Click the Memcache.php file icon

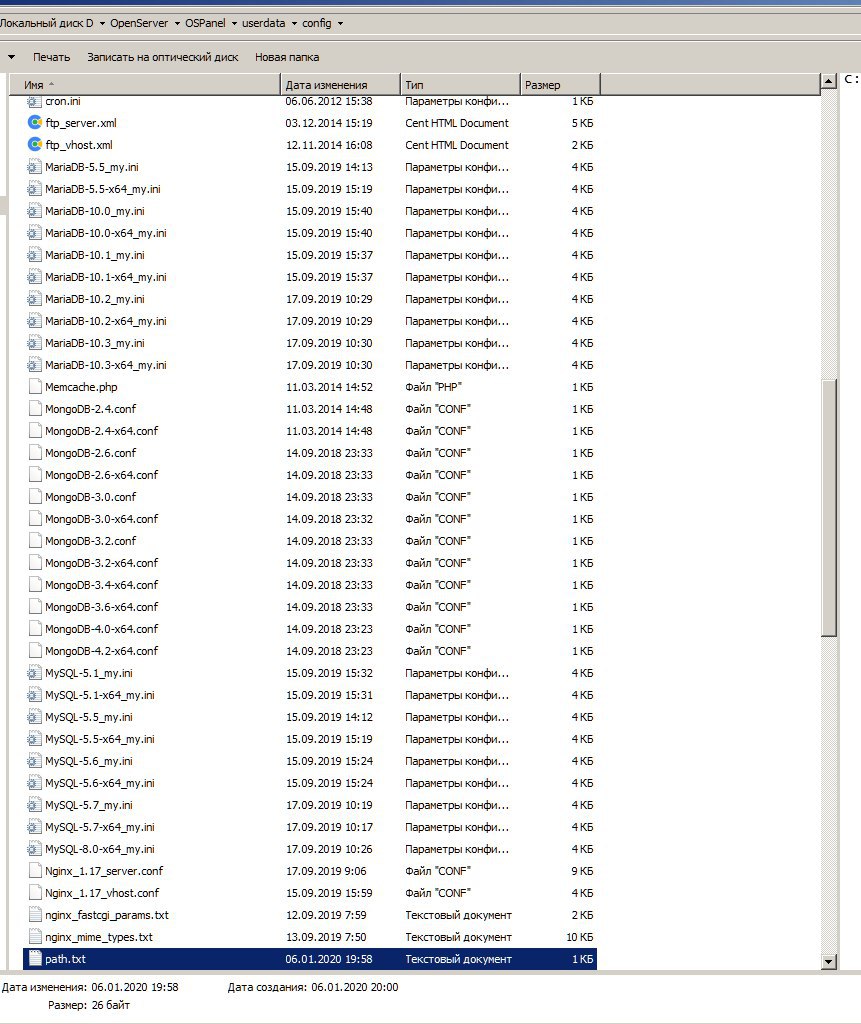click(35, 387)
